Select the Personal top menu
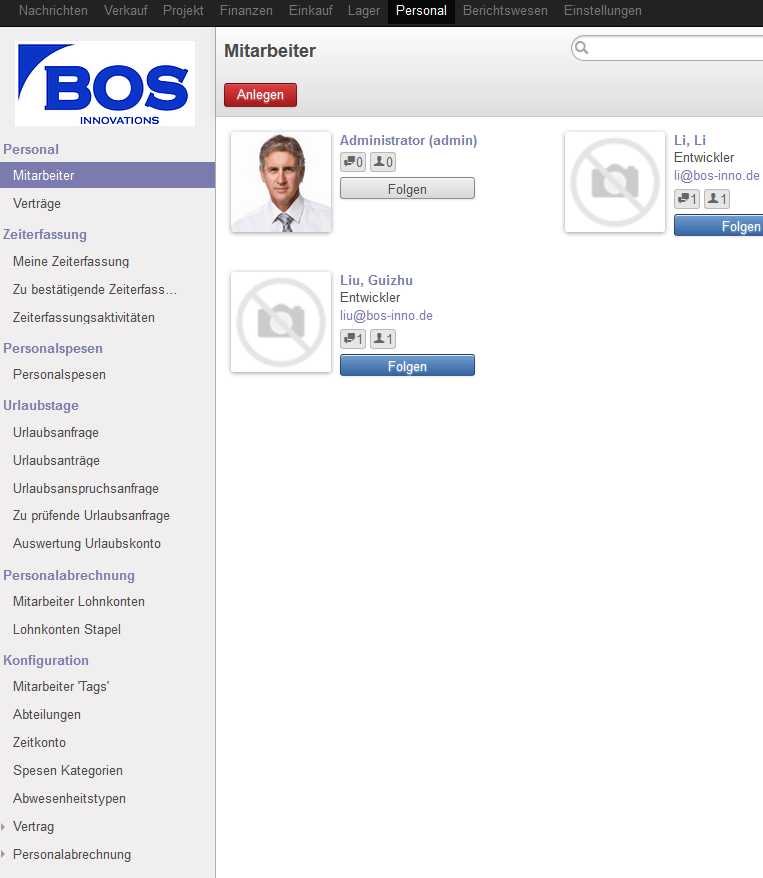 click(421, 11)
